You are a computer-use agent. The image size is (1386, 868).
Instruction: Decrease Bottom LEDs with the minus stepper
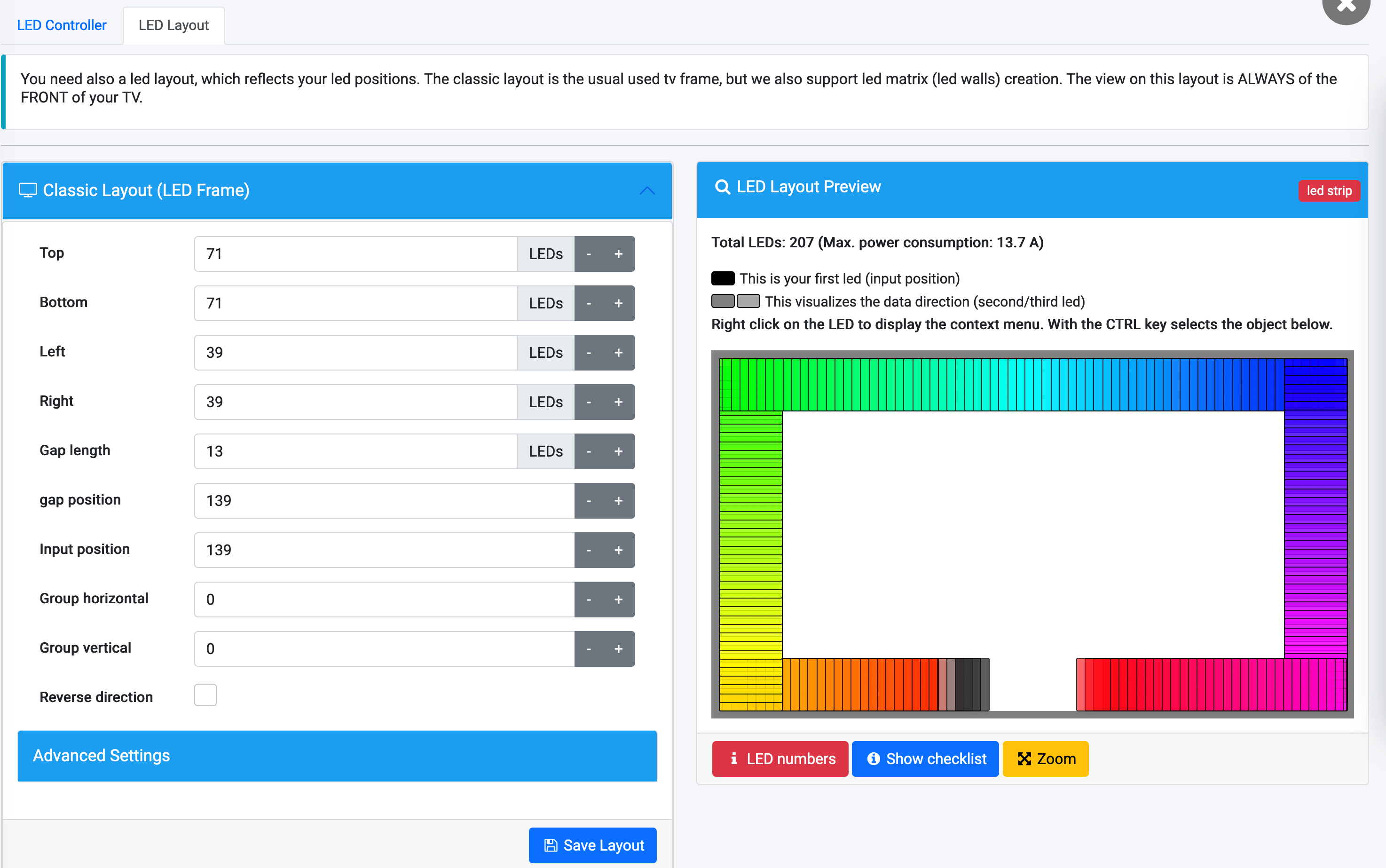point(589,302)
